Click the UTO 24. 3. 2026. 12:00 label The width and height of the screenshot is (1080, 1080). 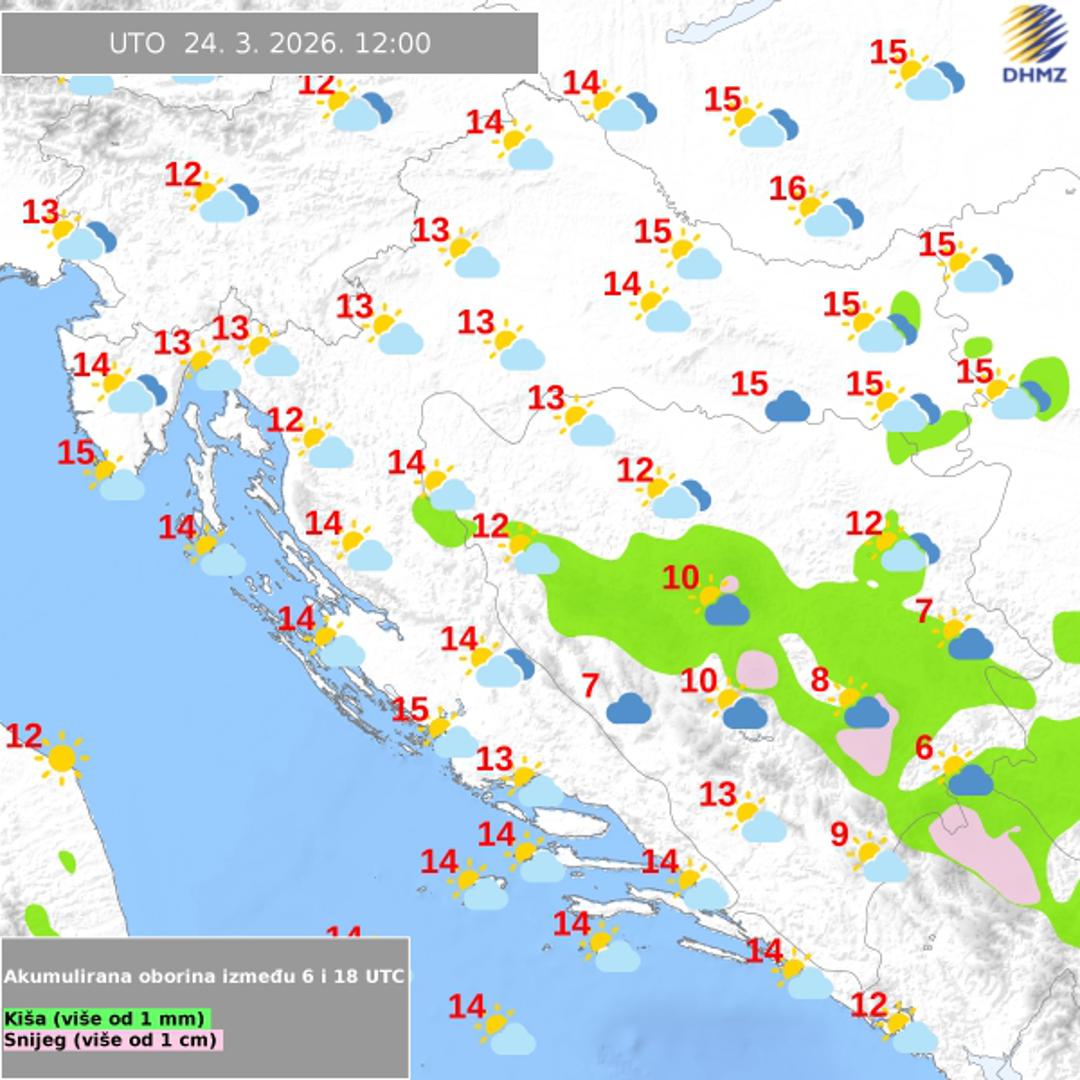tap(269, 44)
